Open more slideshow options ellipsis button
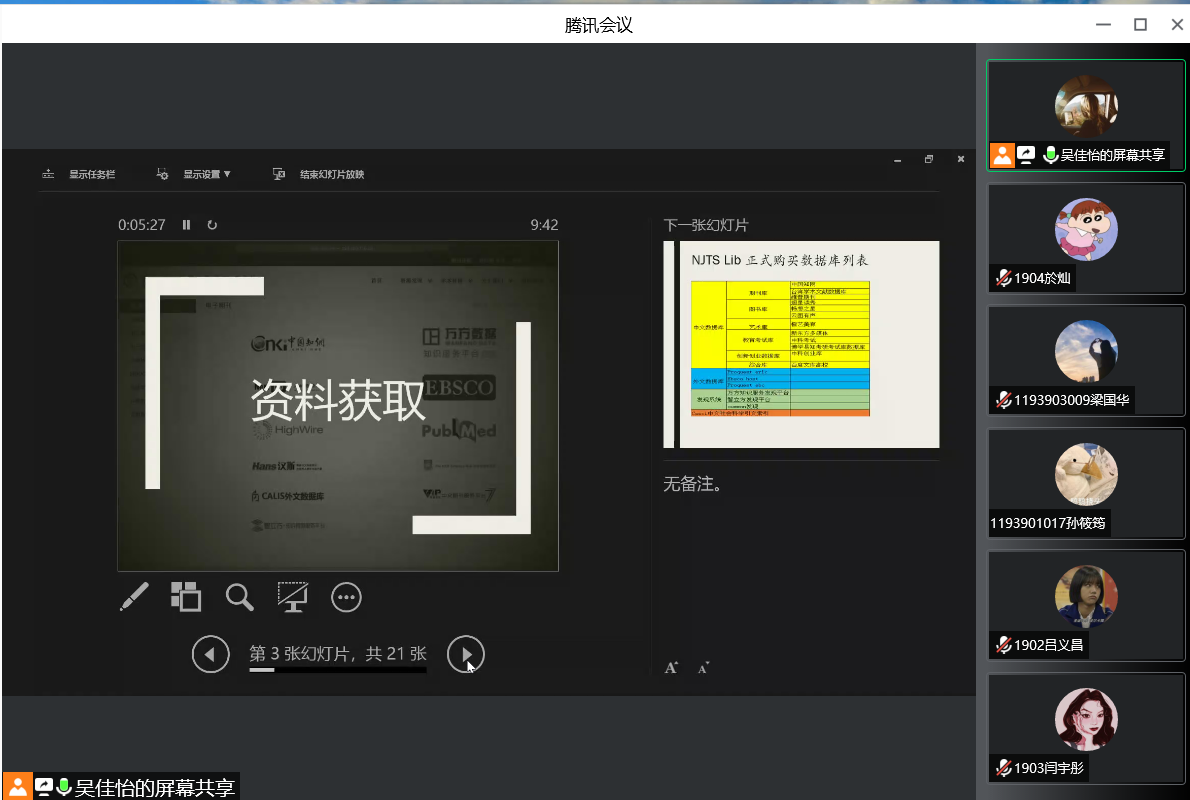The height and width of the screenshot is (800, 1190). click(x=346, y=597)
